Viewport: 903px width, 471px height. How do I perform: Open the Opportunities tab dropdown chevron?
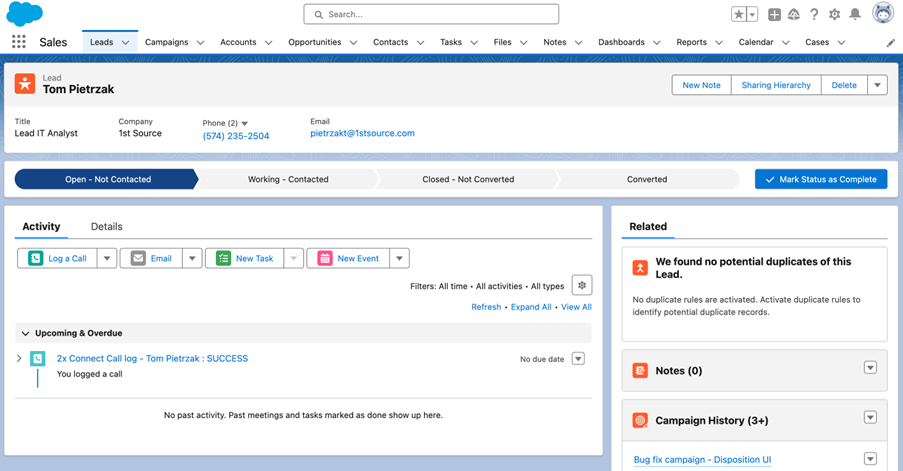354,43
